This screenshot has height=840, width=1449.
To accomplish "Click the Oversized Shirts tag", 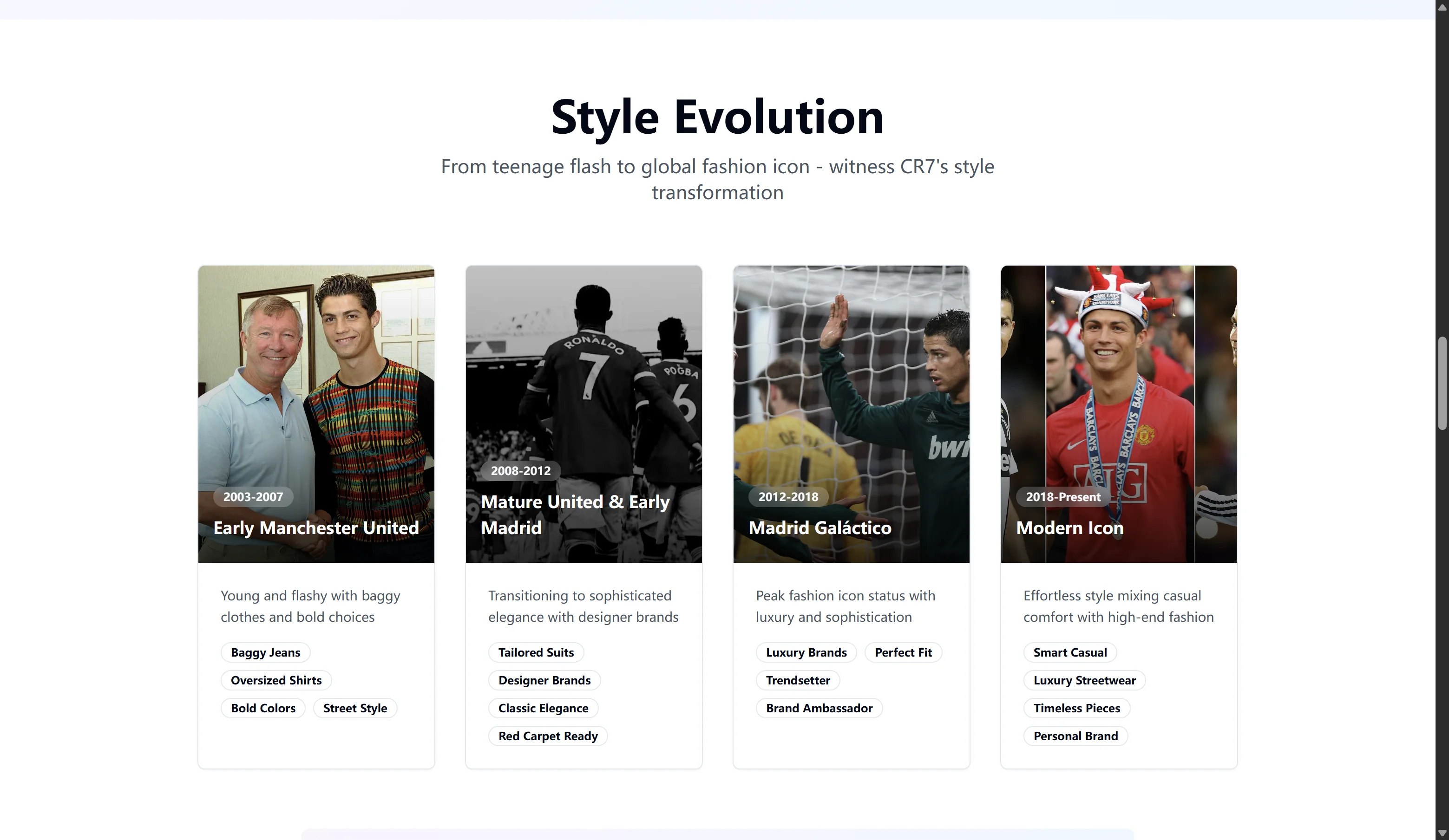I will click(276, 681).
